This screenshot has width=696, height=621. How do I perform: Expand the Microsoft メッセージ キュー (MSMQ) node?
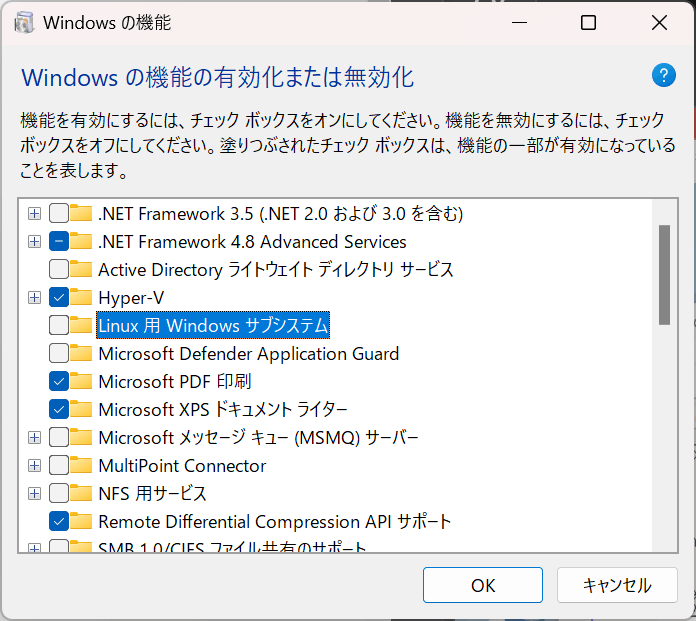[34, 437]
